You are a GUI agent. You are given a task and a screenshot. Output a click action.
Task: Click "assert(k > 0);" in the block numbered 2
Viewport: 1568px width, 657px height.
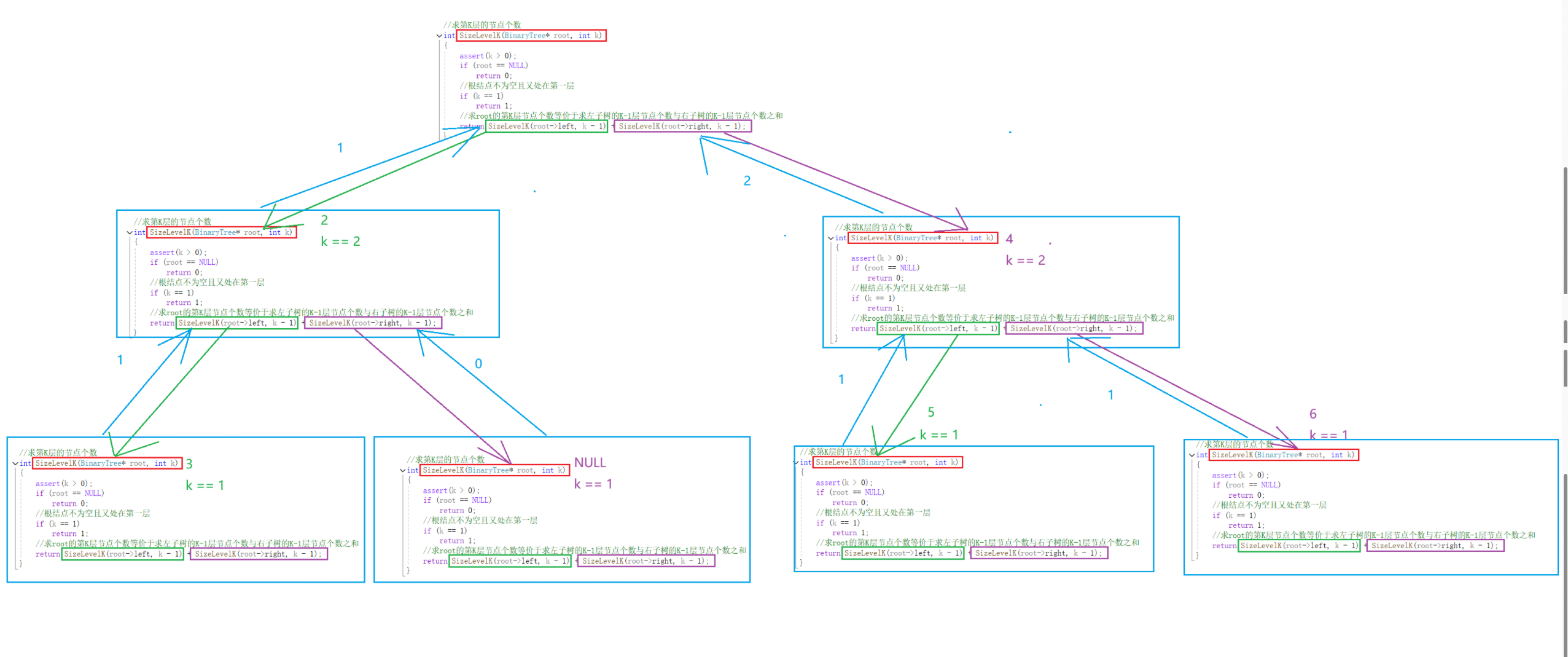[x=178, y=253]
